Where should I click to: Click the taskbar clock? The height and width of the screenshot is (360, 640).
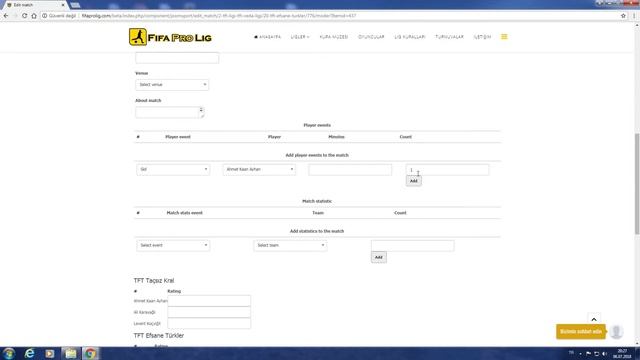[x=622, y=353]
